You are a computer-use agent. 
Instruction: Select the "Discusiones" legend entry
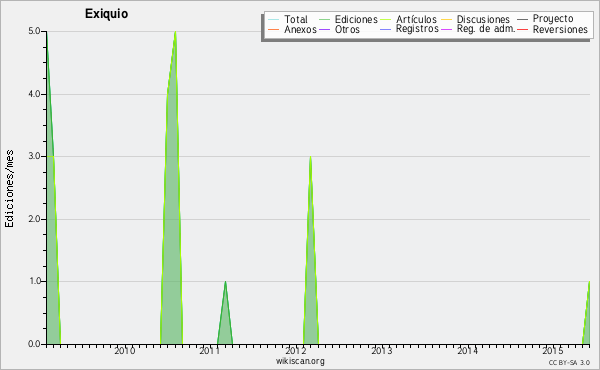[483, 19]
